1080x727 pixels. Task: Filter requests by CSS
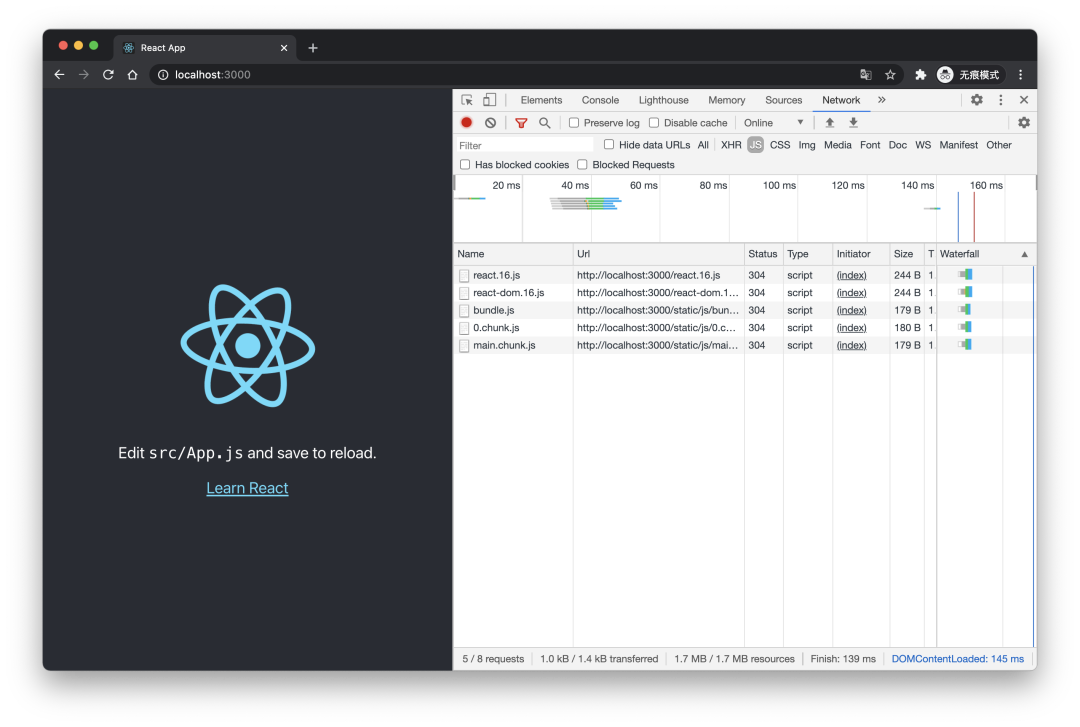(780, 145)
